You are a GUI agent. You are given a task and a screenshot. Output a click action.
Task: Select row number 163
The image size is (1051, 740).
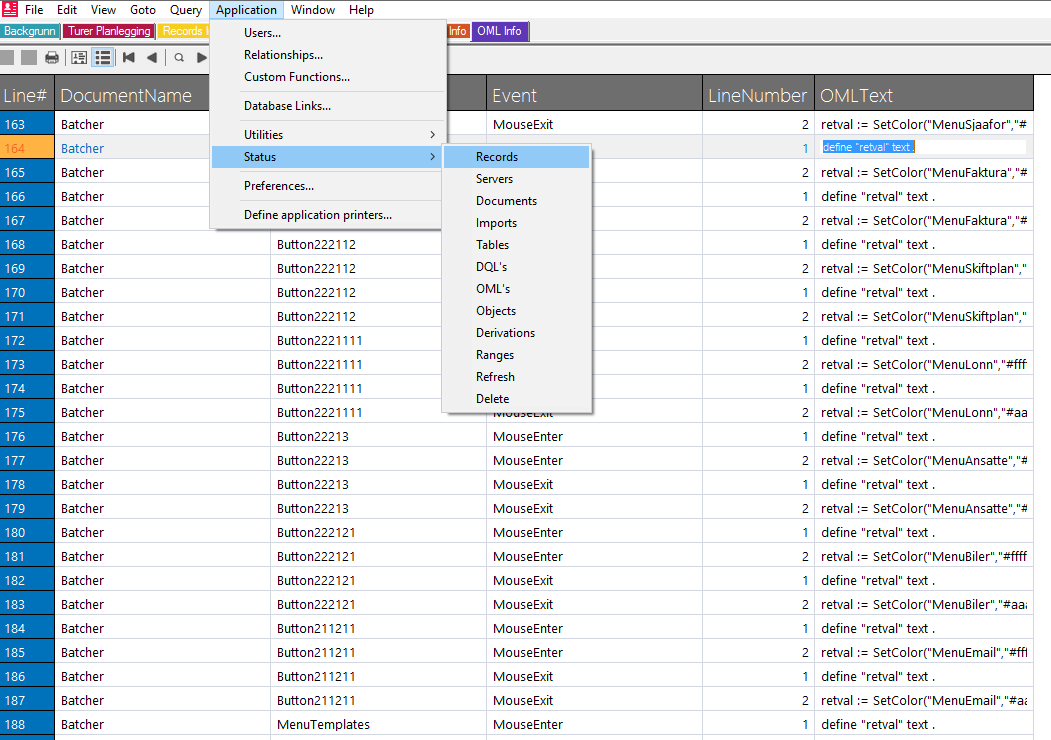pos(27,124)
